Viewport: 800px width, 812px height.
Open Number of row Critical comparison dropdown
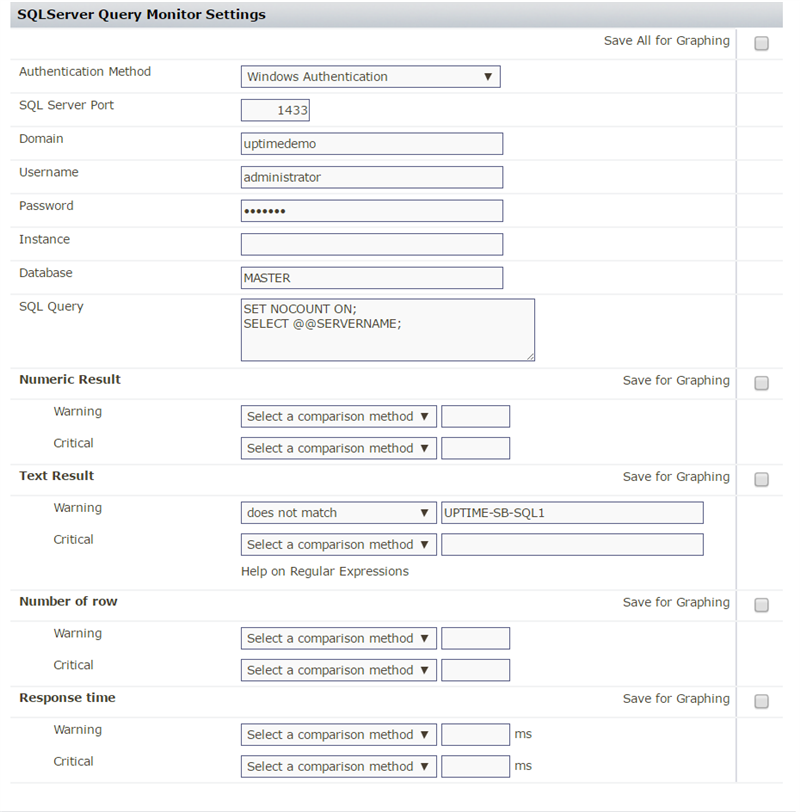[x=339, y=670]
